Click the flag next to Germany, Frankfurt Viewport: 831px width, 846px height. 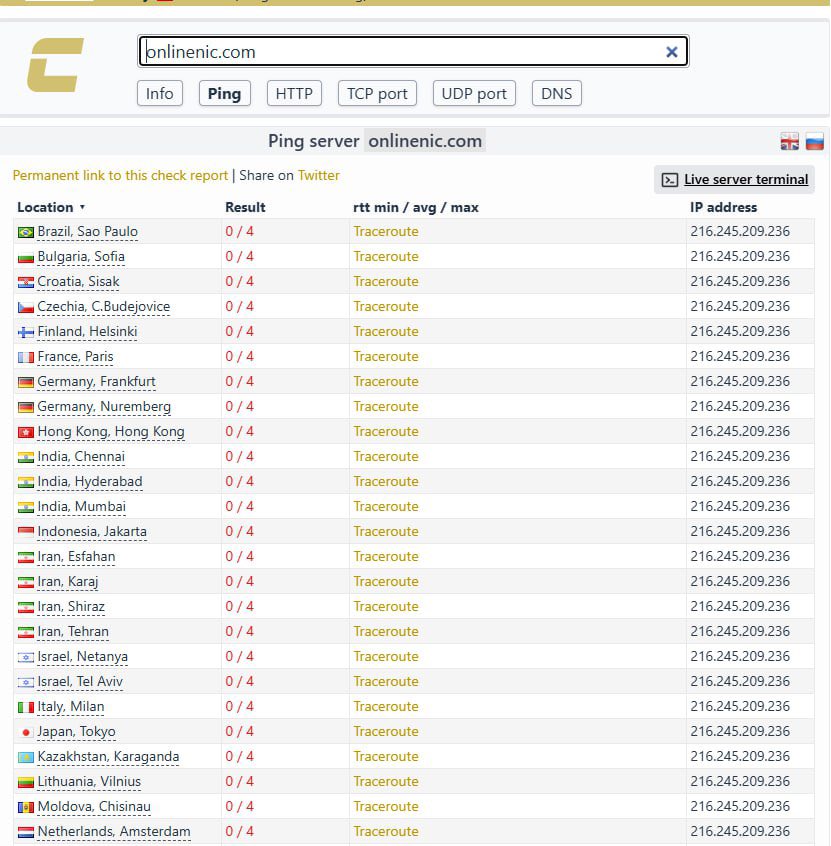coord(26,383)
